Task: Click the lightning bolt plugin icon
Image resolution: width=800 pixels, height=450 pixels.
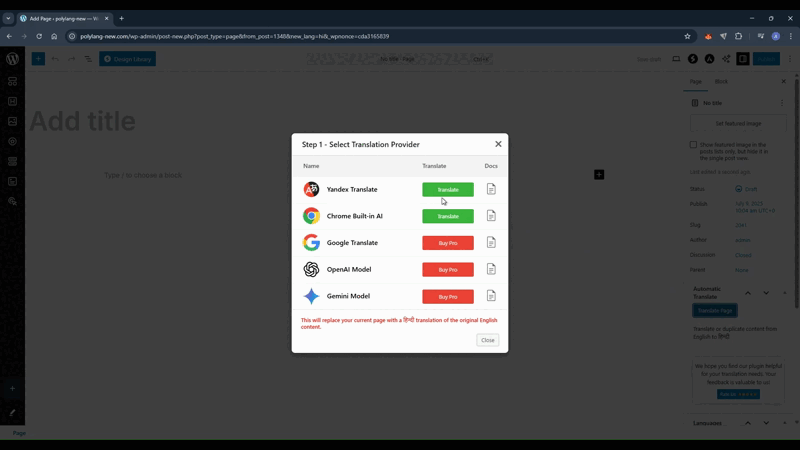Action: (692, 59)
